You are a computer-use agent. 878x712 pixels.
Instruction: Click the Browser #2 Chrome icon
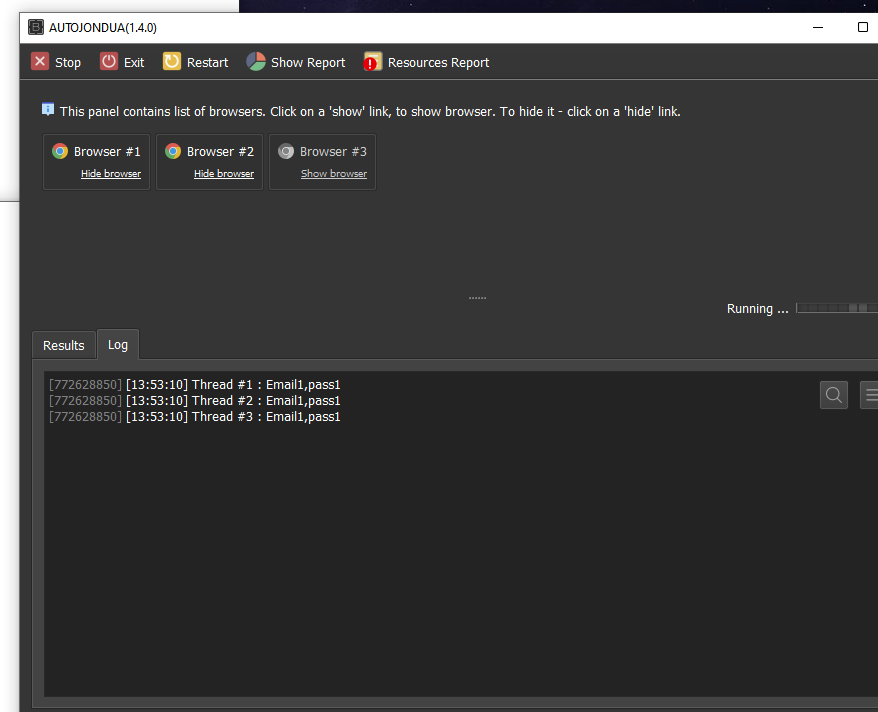[x=173, y=151]
